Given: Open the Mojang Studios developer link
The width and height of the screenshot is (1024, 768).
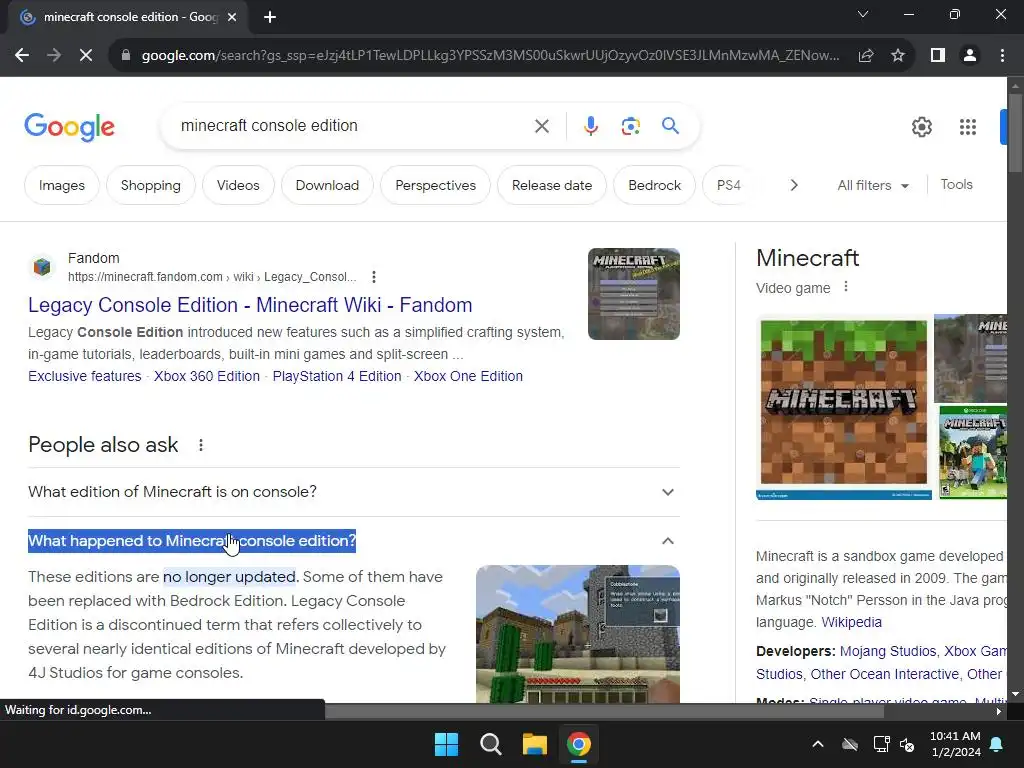Looking at the screenshot, I should tap(888, 651).
